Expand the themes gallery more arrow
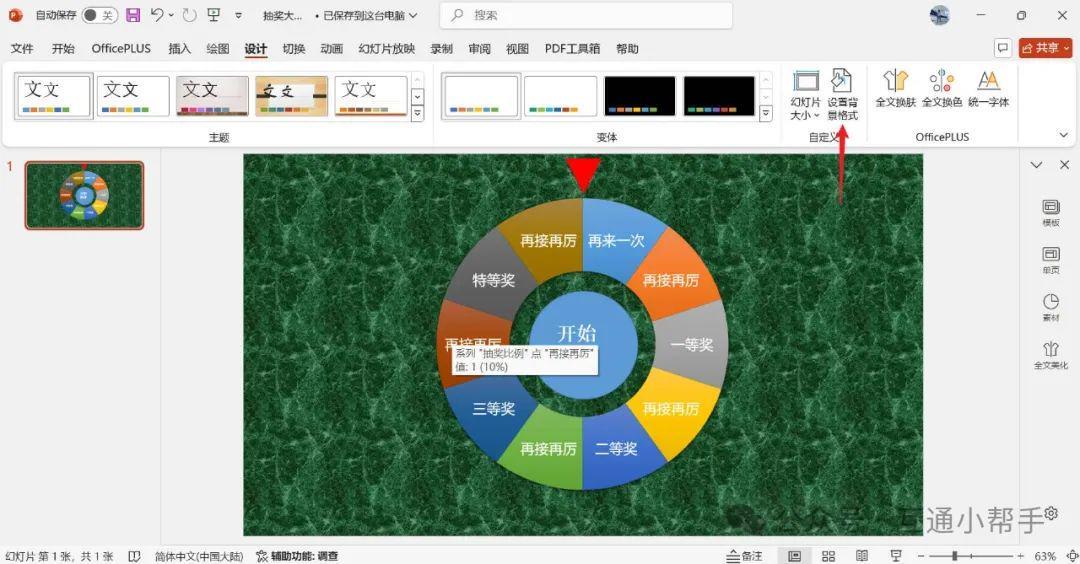 coord(417,114)
